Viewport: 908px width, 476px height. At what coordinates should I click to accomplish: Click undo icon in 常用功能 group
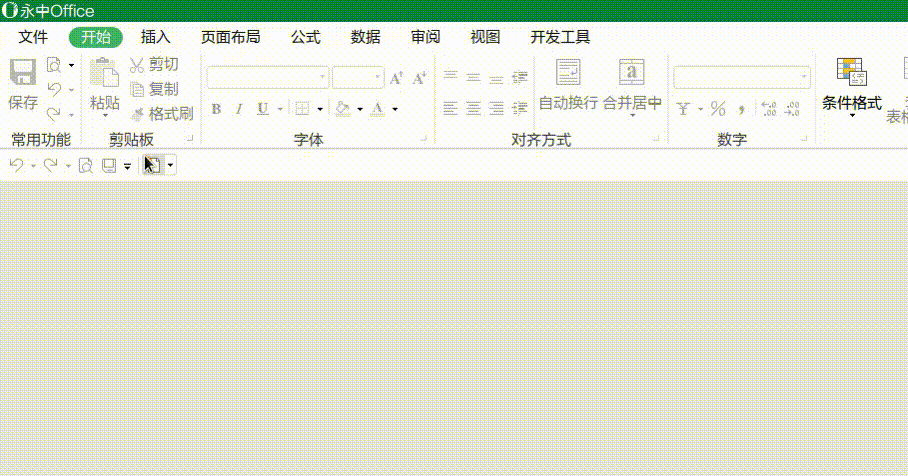pyautogui.click(x=54, y=89)
